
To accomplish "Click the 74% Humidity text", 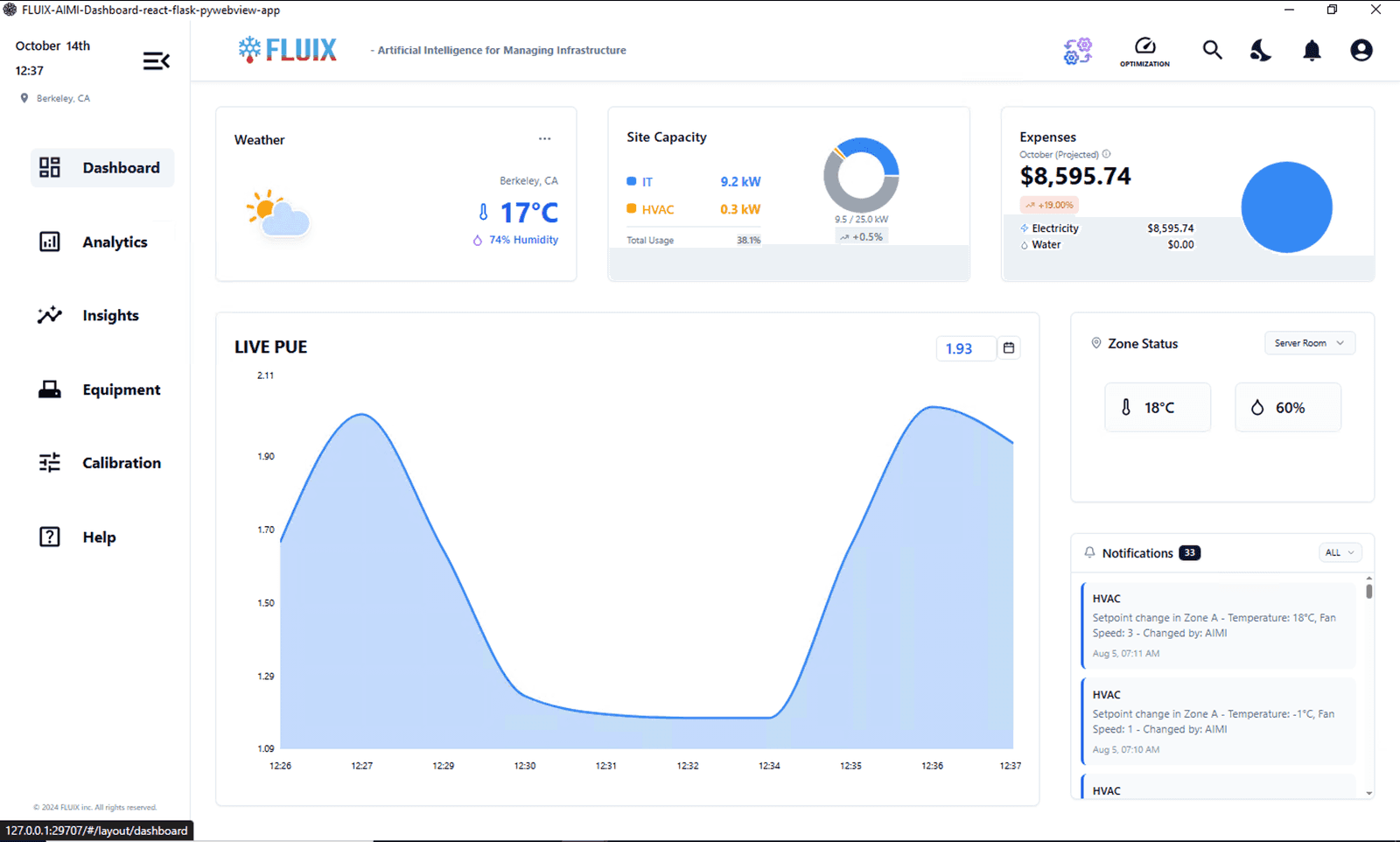I will (523, 240).
